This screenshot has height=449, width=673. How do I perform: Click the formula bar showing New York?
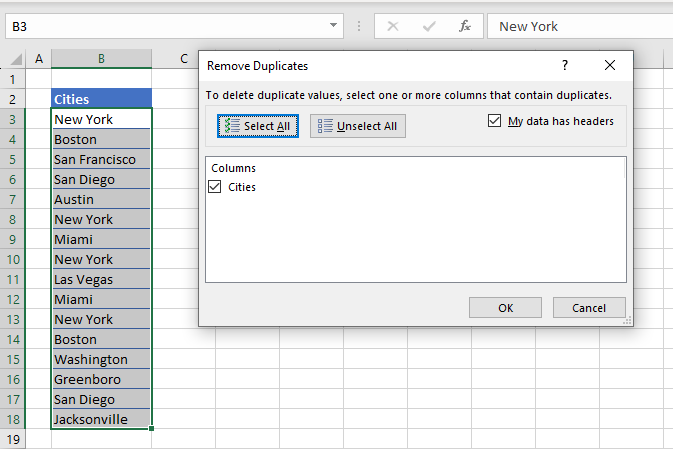click(580, 26)
